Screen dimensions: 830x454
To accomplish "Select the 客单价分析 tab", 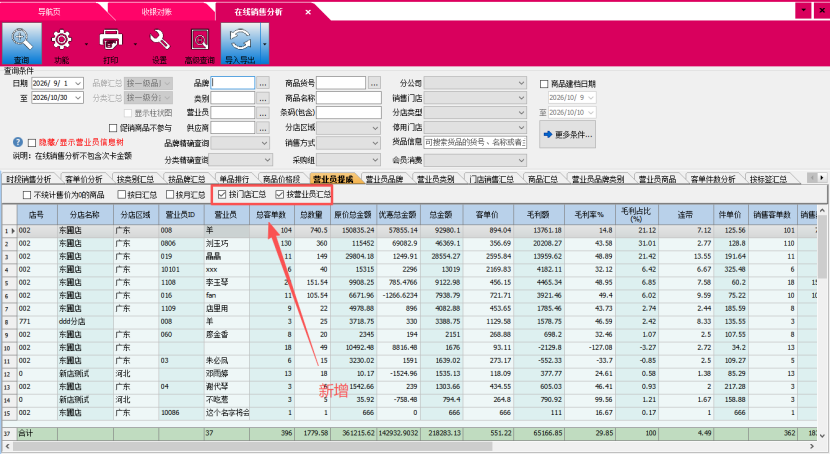I will 84,179.
